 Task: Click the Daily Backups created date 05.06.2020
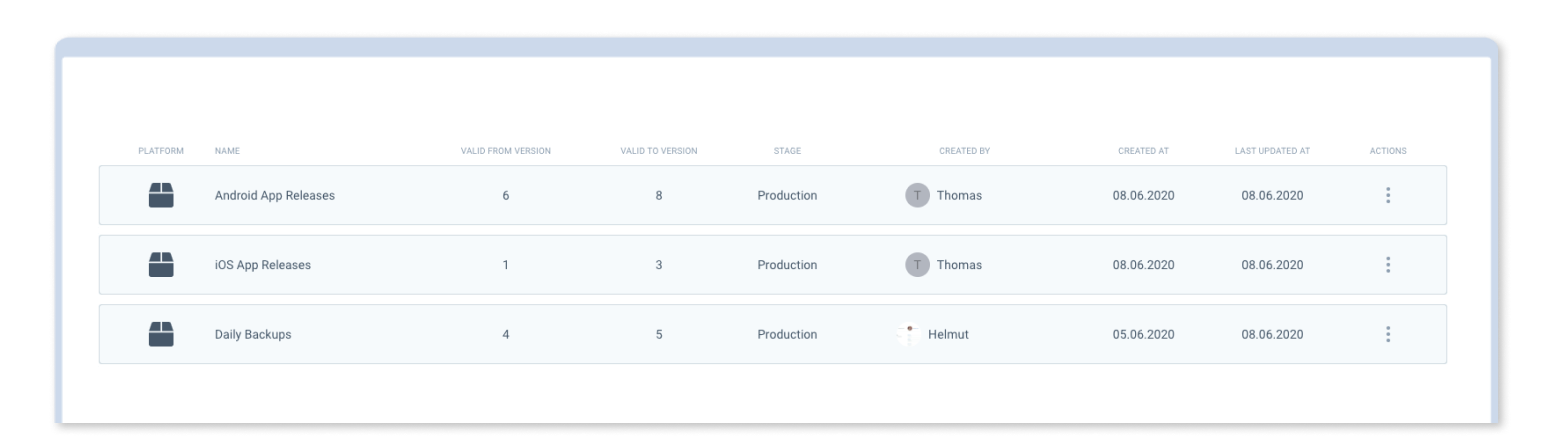1143,335
